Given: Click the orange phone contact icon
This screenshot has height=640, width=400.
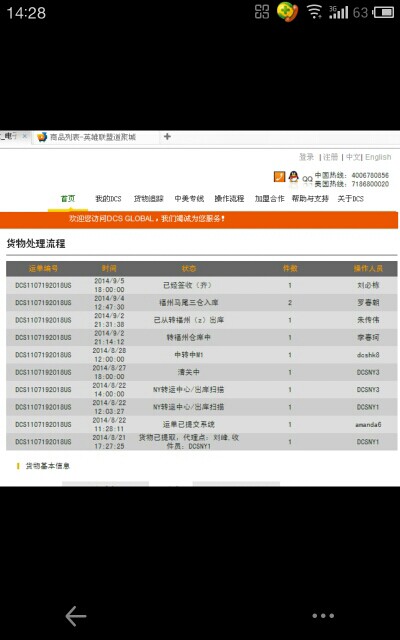Looking at the screenshot, I should (x=279, y=177).
